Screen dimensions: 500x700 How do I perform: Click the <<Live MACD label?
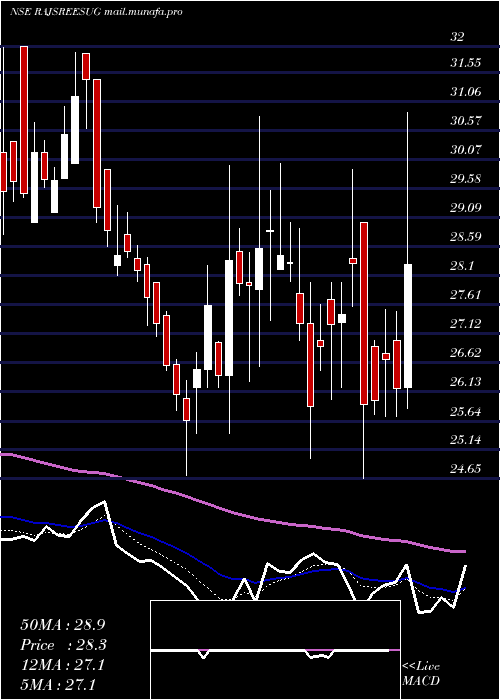click(x=421, y=674)
